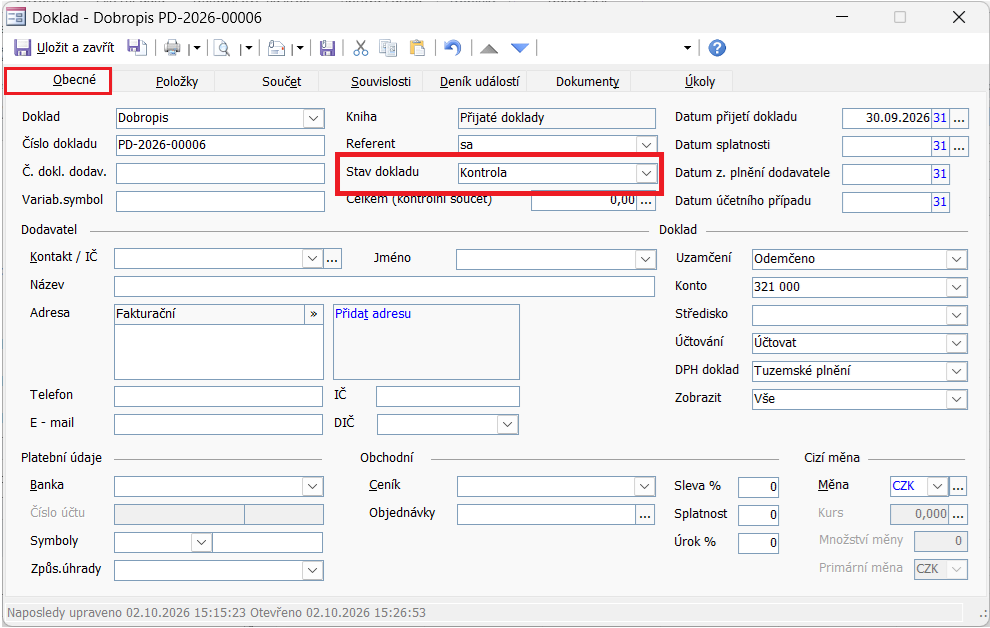
Task: Click the » button on Fakturační address
Action: click(314, 314)
